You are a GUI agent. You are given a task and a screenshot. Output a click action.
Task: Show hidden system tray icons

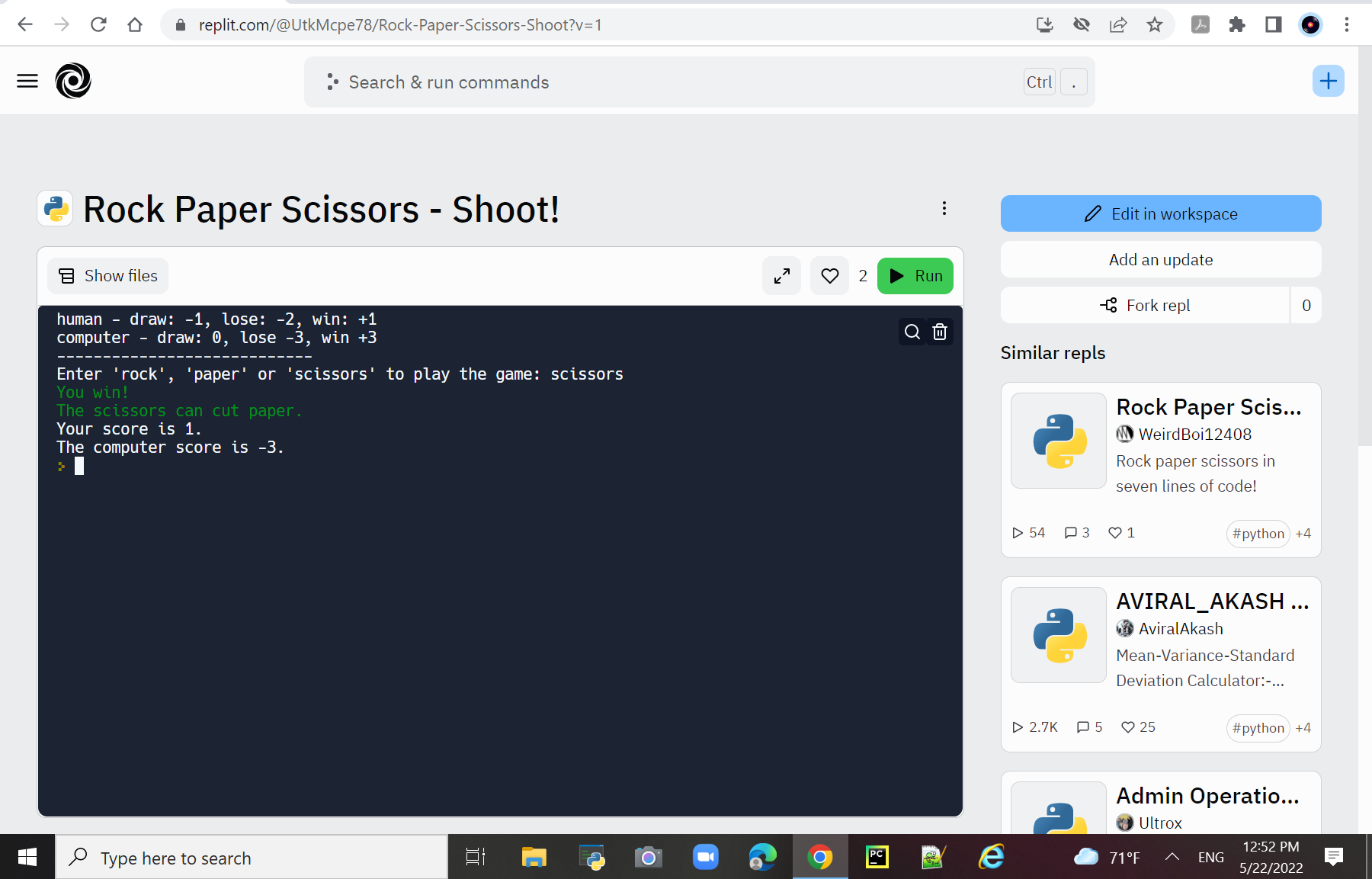click(1172, 857)
